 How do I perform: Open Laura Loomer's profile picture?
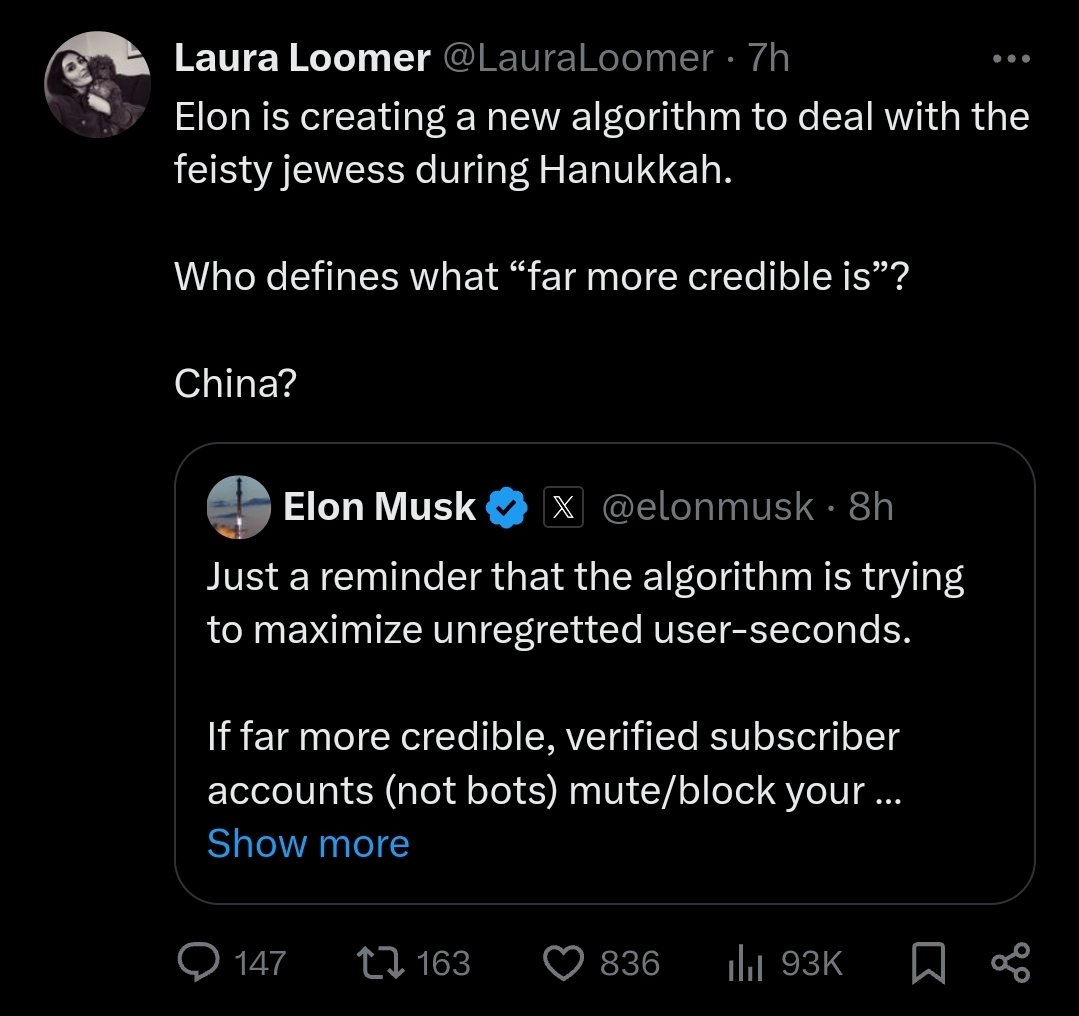click(97, 84)
